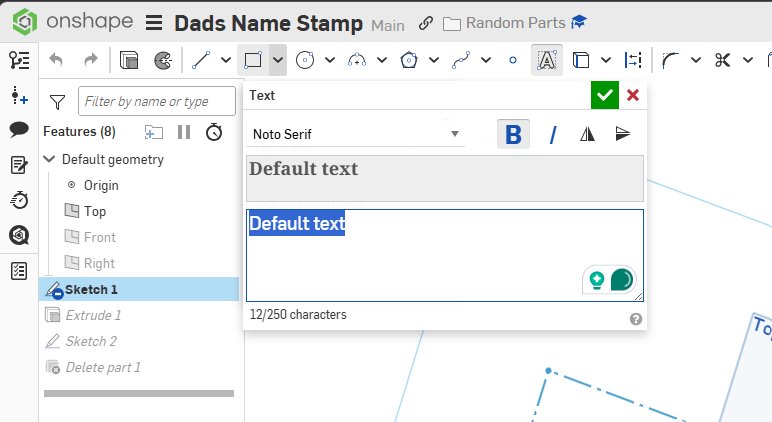Toggle Bold text formatting
This screenshot has height=422, width=772.
(x=514, y=134)
